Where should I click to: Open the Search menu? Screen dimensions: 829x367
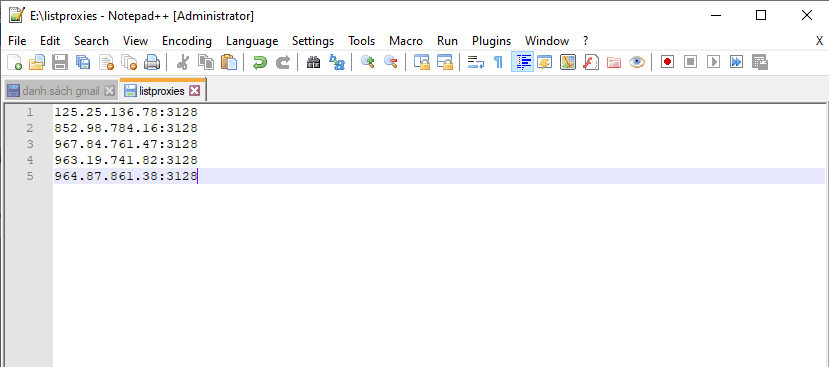91,41
